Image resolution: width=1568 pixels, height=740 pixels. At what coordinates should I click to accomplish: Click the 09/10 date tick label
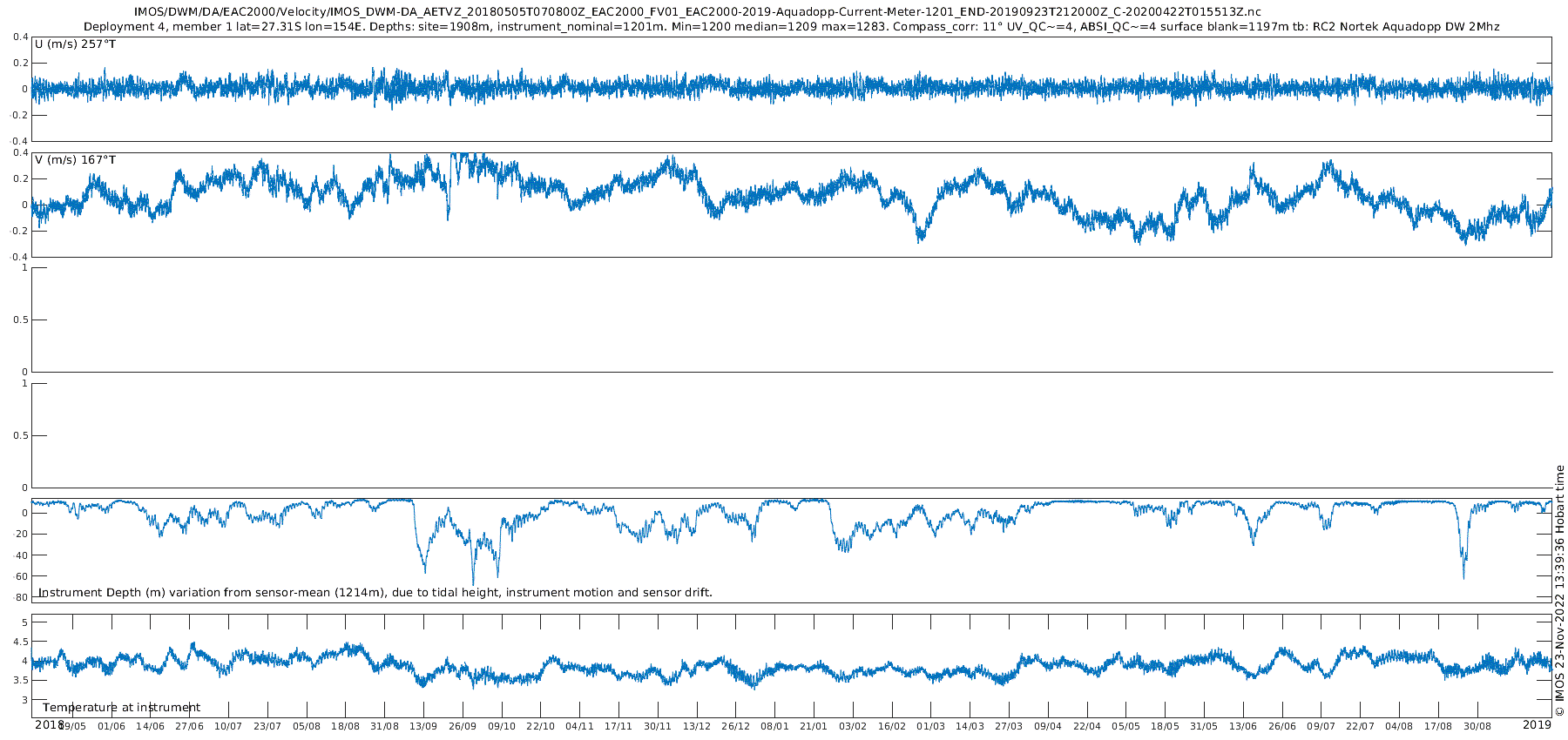(x=502, y=726)
